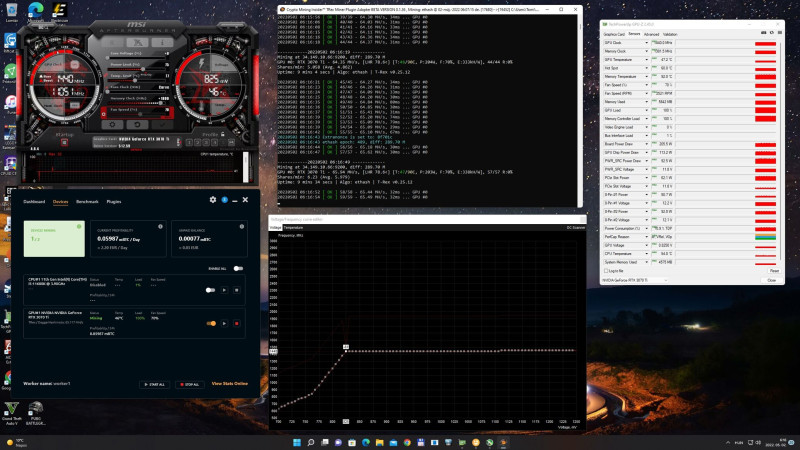
Task: Save Afterburner profile with the save icon
Action: 231,142
